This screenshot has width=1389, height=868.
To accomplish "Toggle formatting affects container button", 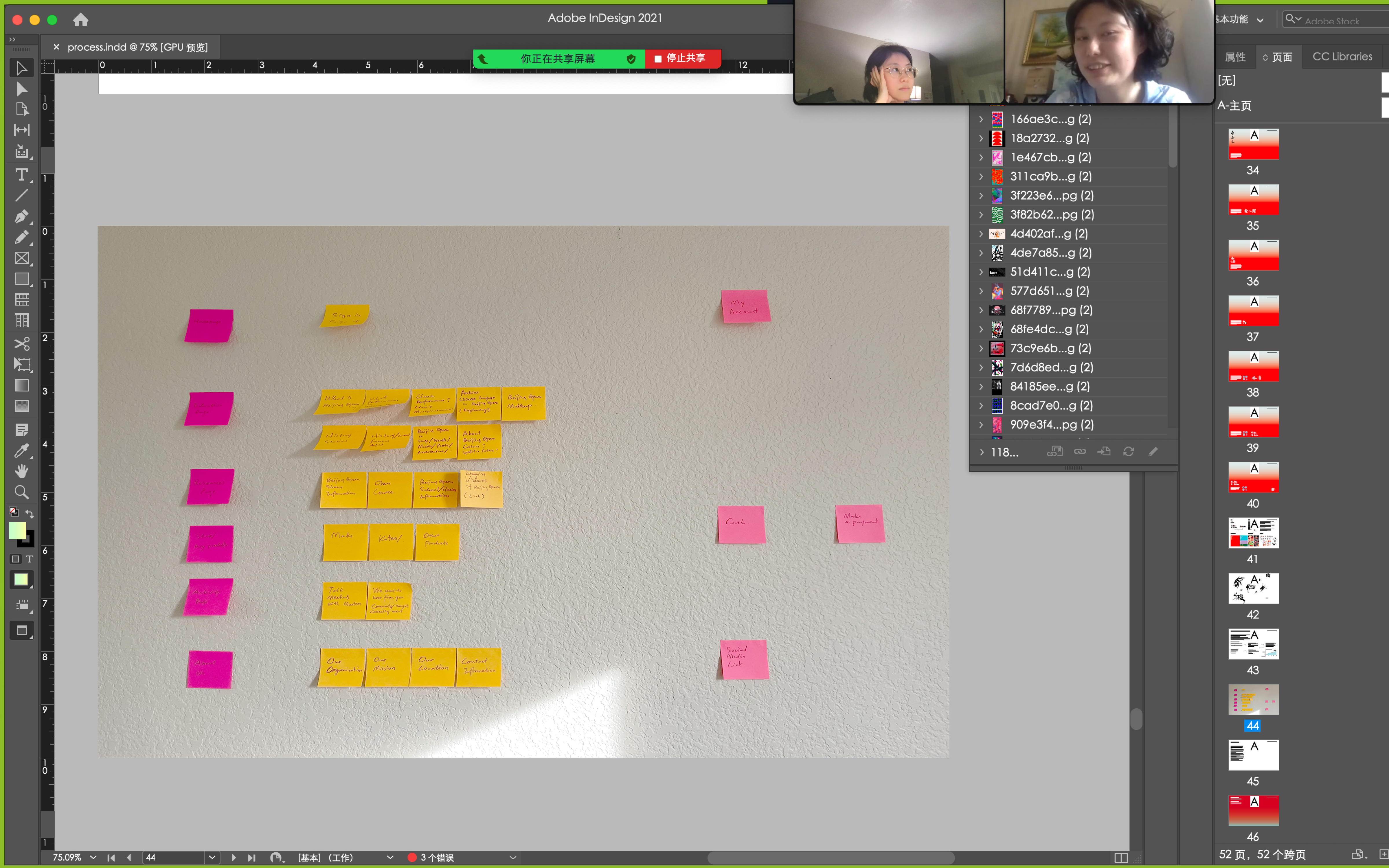I will (x=16, y=559).
